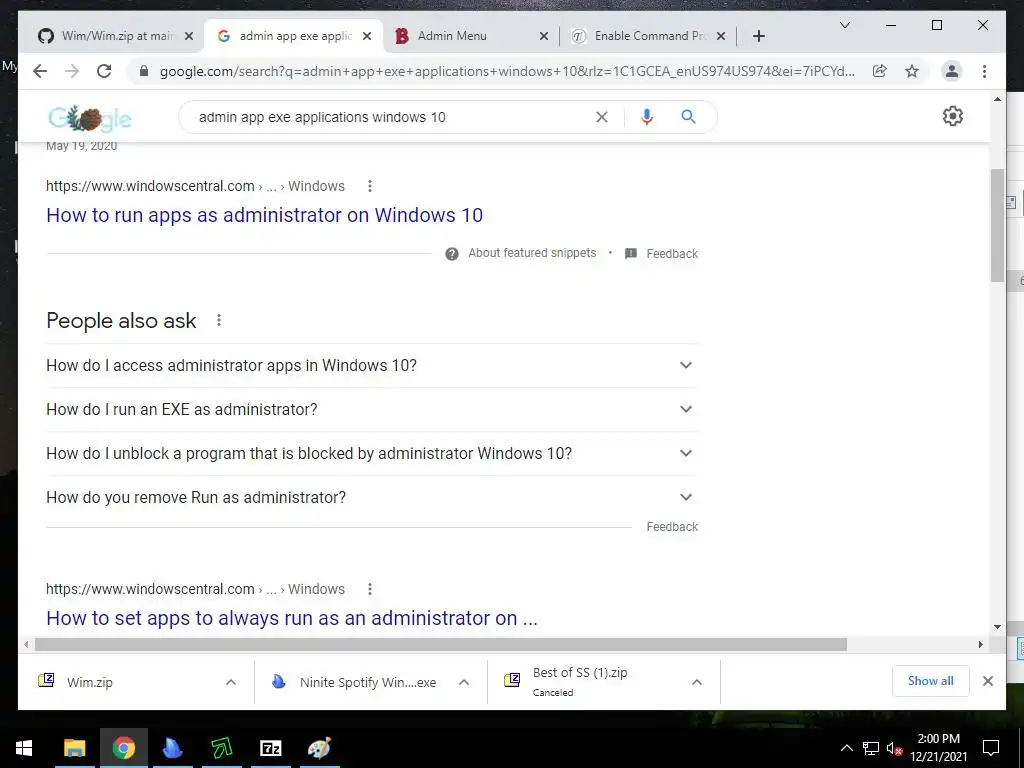Image resolution: width=1024 pixels, height=768 pixels.
Task: Click the taskbar clock and date
Action: 938,748
